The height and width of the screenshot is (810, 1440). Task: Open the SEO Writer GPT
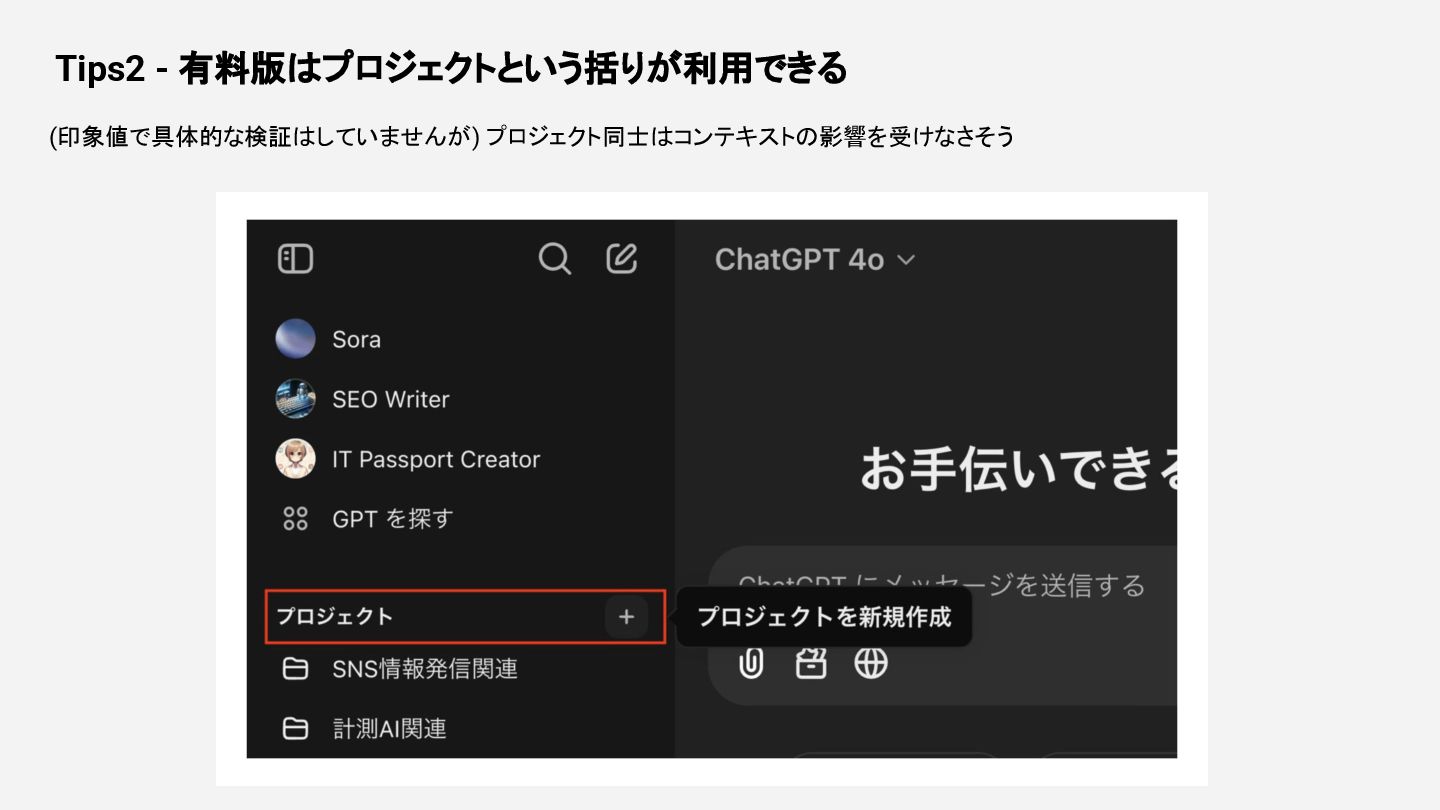point(390,399)
